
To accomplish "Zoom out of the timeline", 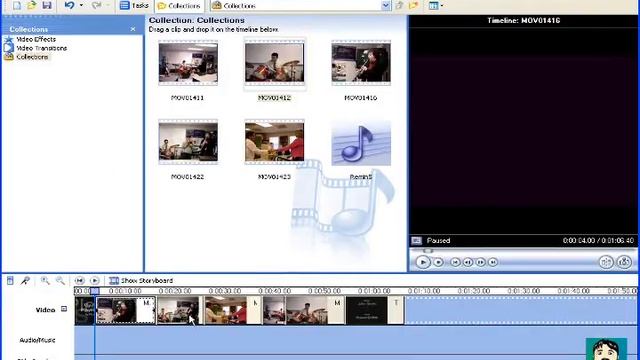I will point(60,280).
